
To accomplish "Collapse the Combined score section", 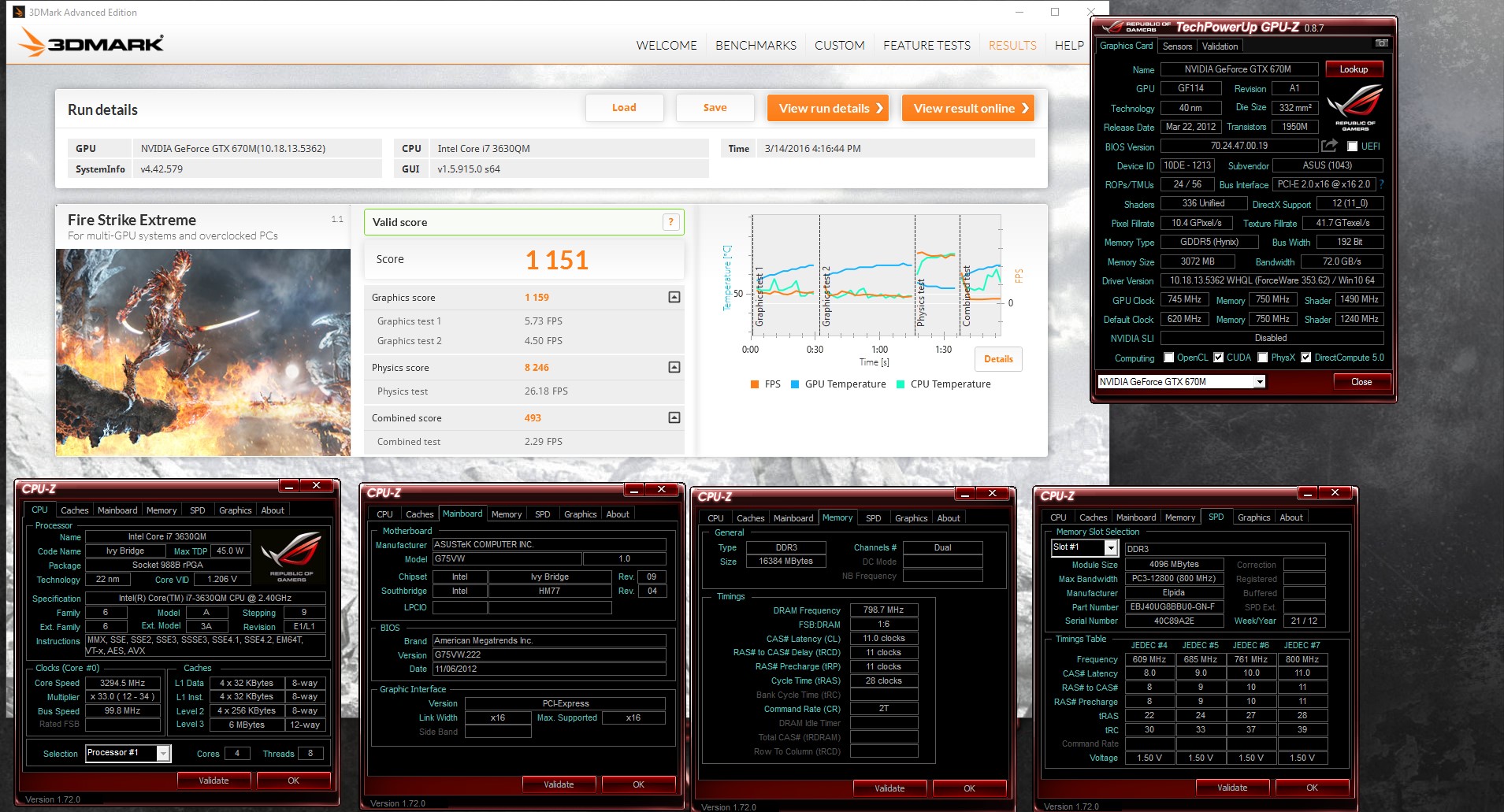I will tap(674, 417).
